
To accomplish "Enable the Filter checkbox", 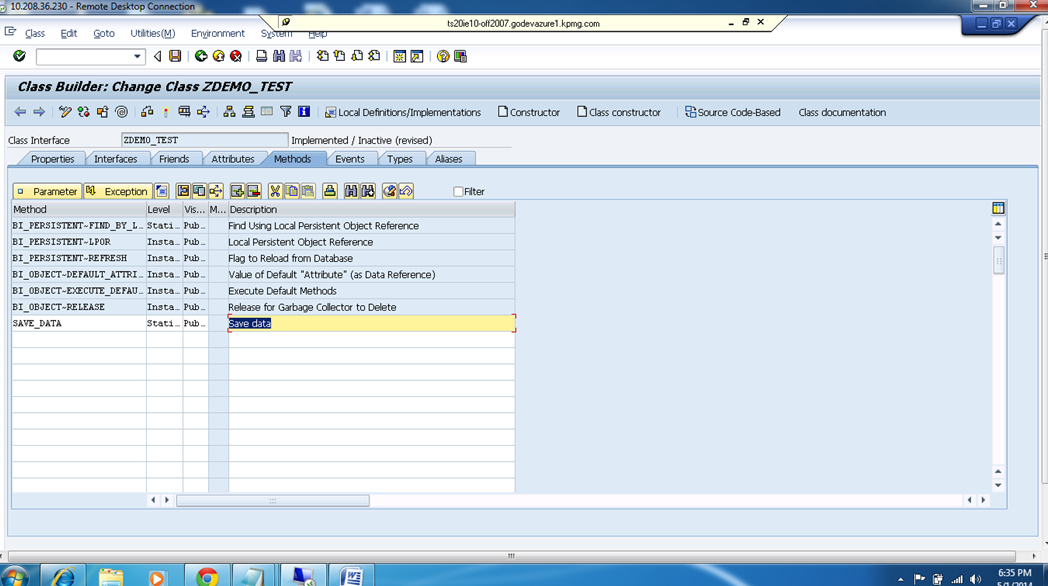I will tap(458, 192).
